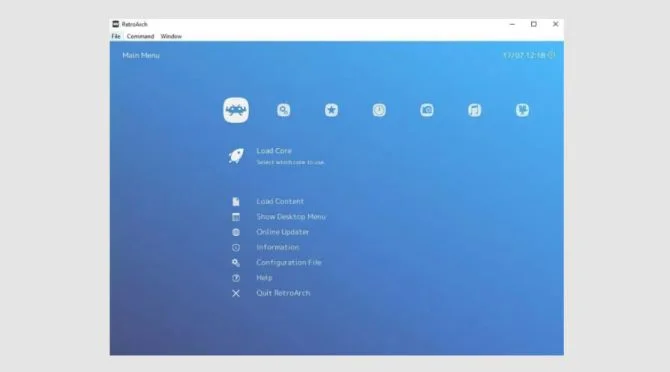The height and width of the screenshot is (372, 670).
Task: Click the gears icon beside Configuration File
Action: click(x=236, y=263)
